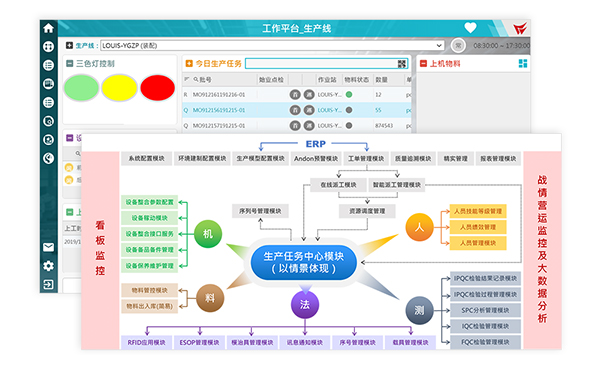Open the pie chart sidebar icon
The height and width of the screenshot is (365, 600).
click(49, 158)
